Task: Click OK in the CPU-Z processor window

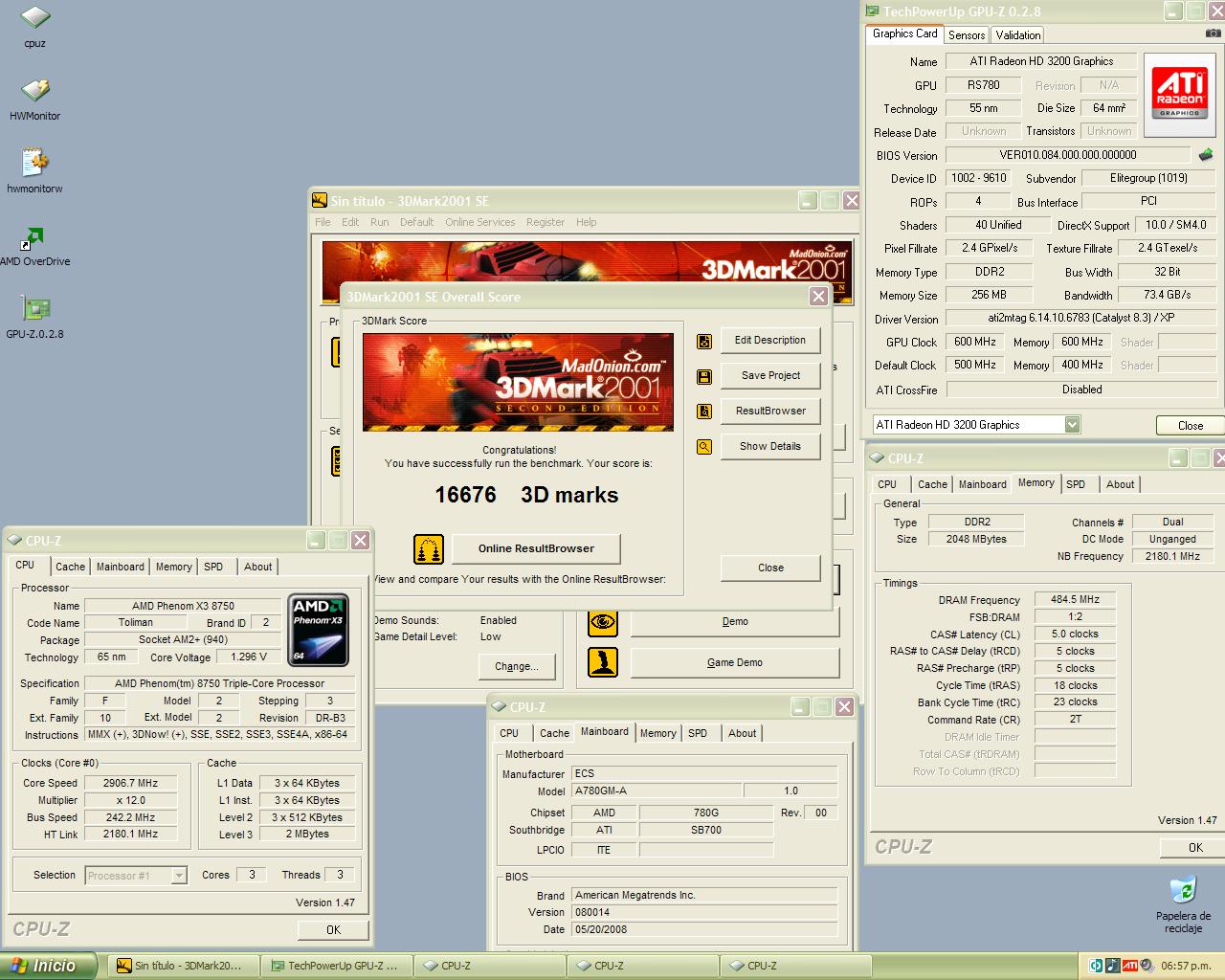Action: [333, 930]
